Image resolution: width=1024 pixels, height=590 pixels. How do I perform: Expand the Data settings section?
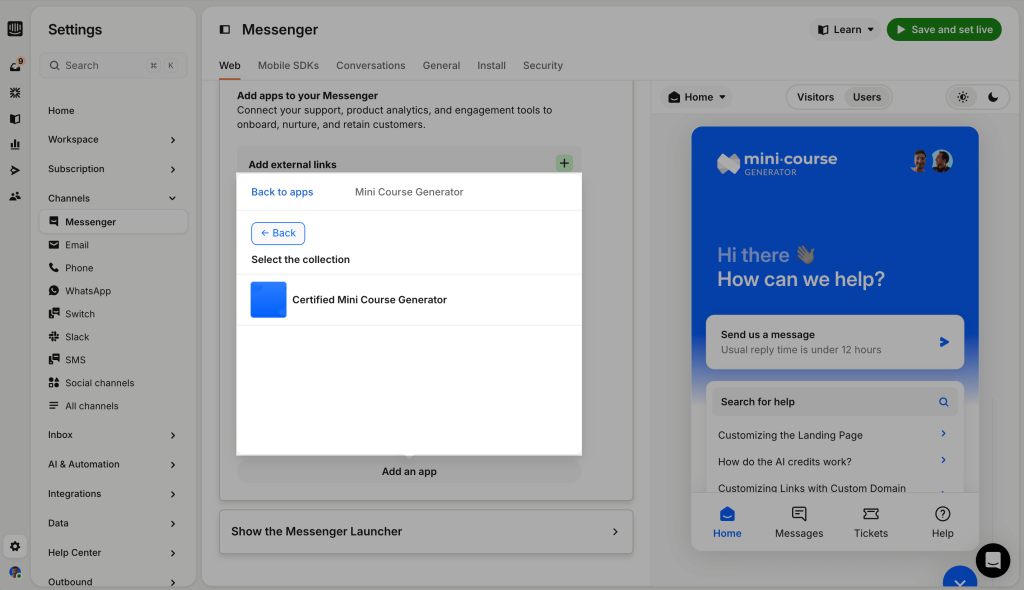point(112,523)
